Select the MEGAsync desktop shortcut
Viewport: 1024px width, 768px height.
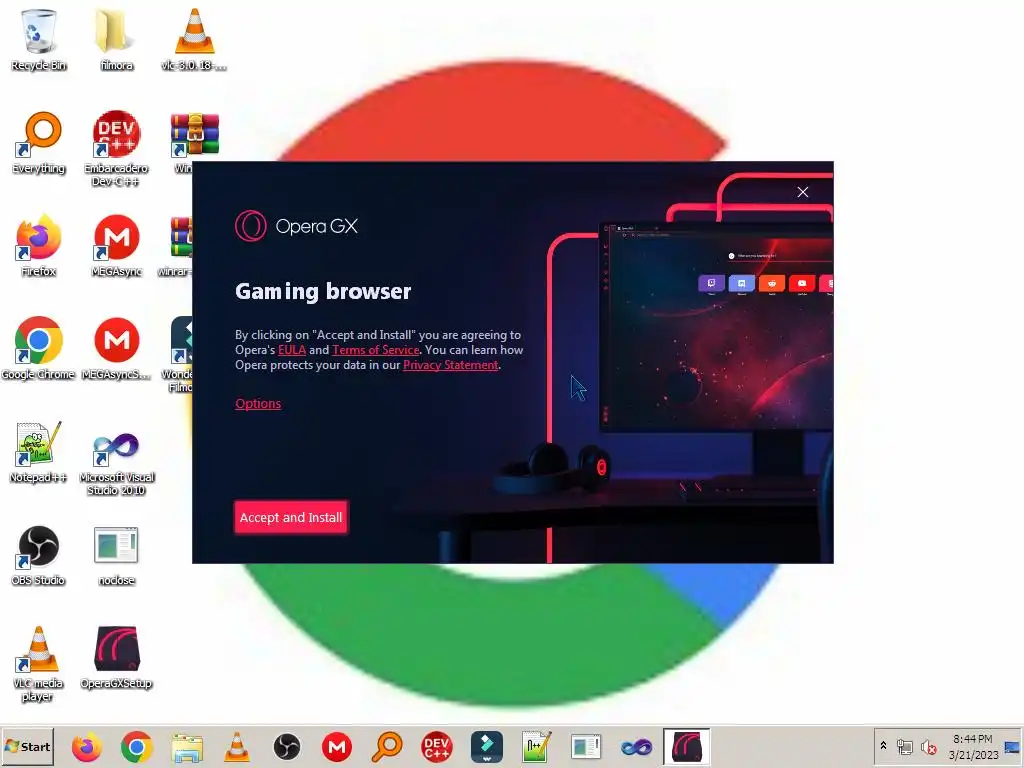coord(116,246)
